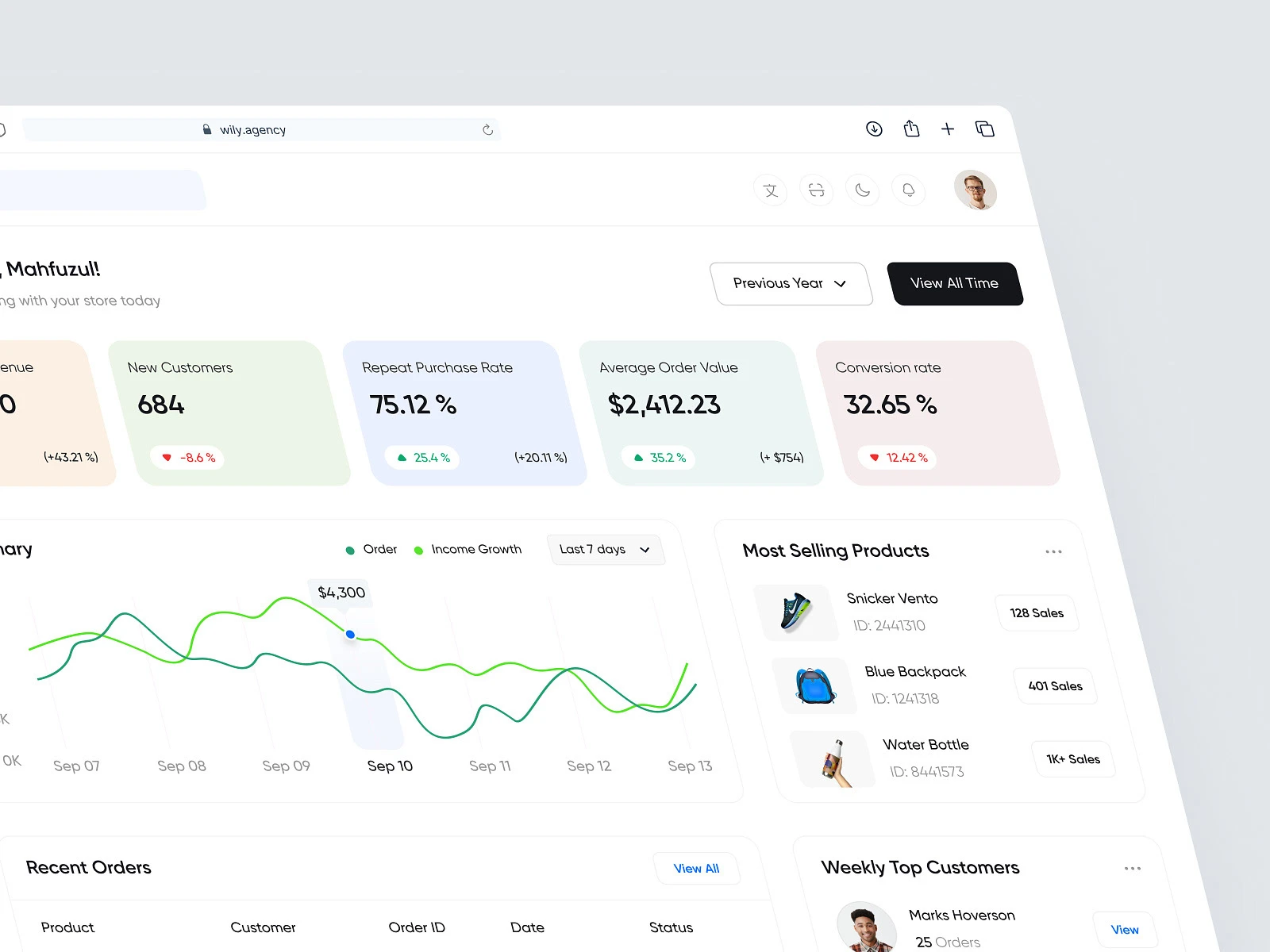
Task: Click the $4,300 chart tooltip
Action: [341, 593]
